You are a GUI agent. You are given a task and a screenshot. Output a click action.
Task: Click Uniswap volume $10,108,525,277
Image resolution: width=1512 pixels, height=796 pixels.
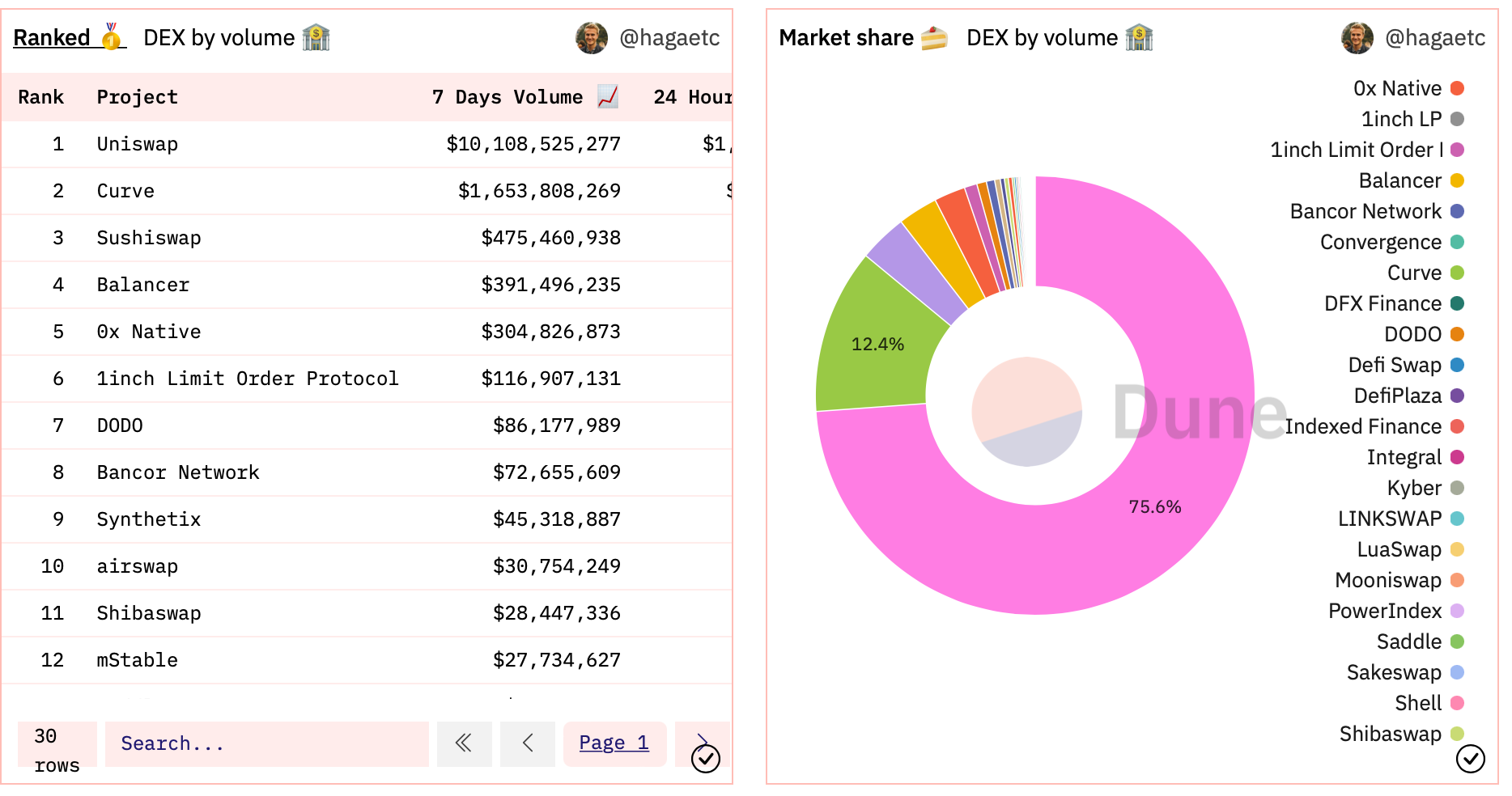point(533,144)
